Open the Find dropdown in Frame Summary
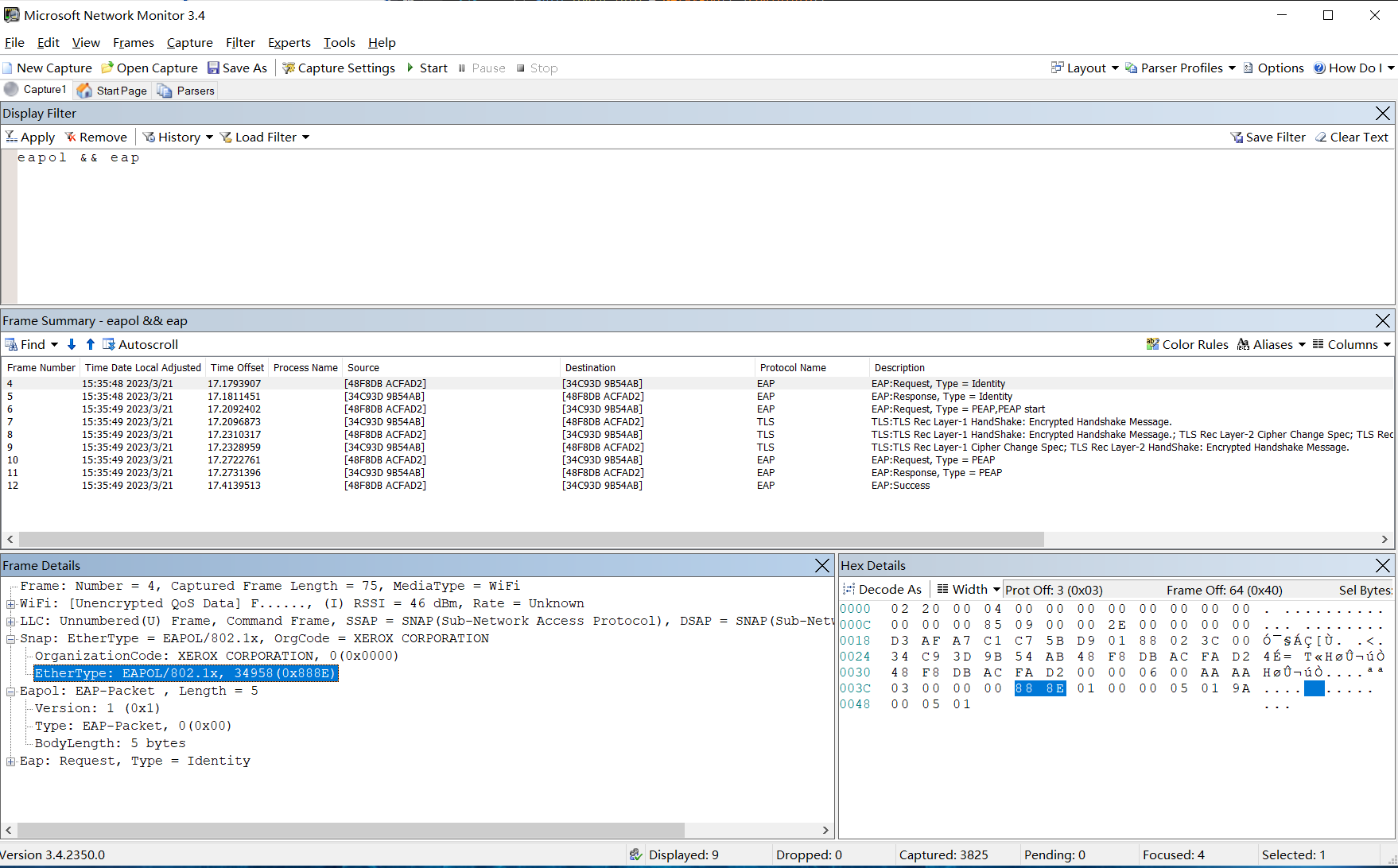This screenshot has width=1398, height=868. coord(32,345)
